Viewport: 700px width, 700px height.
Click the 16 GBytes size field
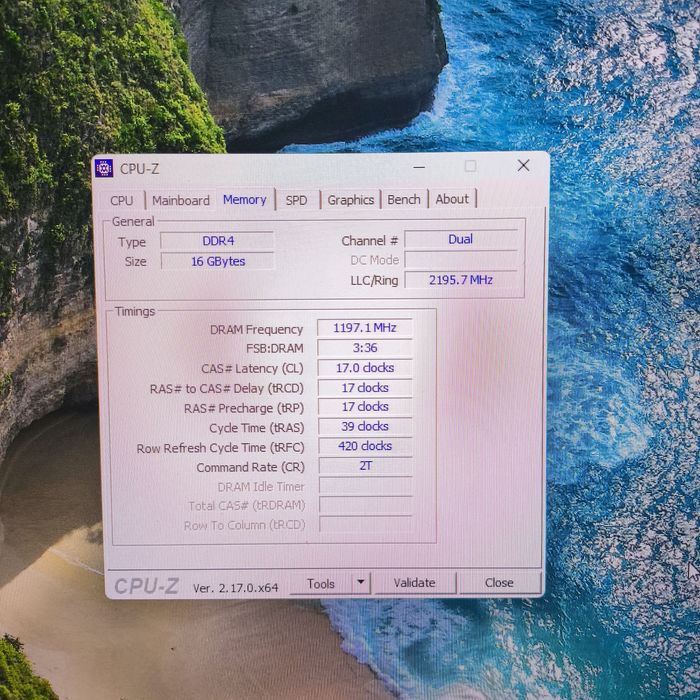click(x=217, y=261)
